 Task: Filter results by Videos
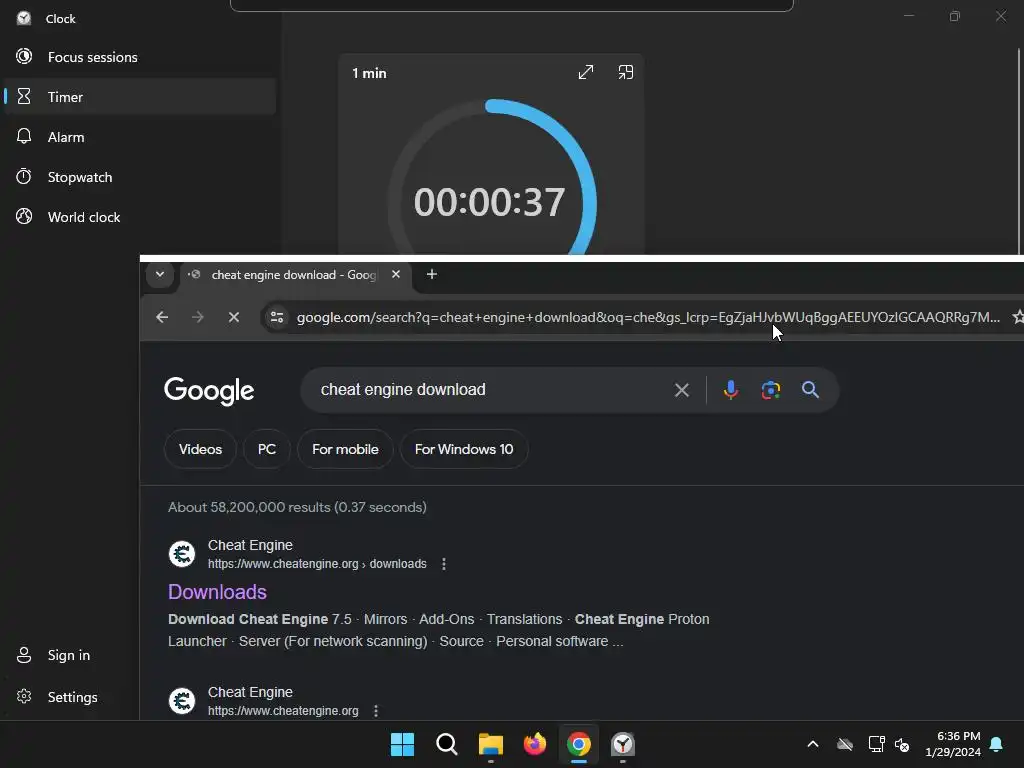[x=200, y=449]
